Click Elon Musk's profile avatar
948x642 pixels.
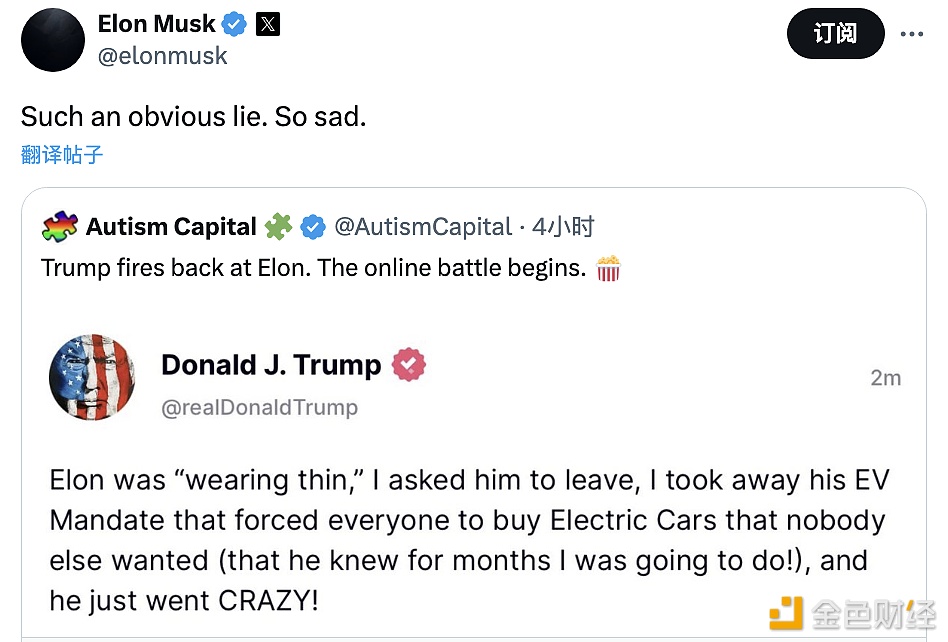point(53,40)
